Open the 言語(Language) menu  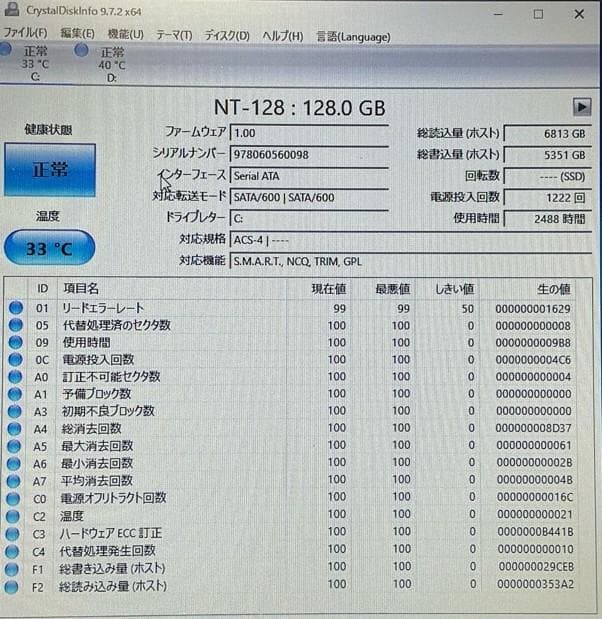click(353, 37)
